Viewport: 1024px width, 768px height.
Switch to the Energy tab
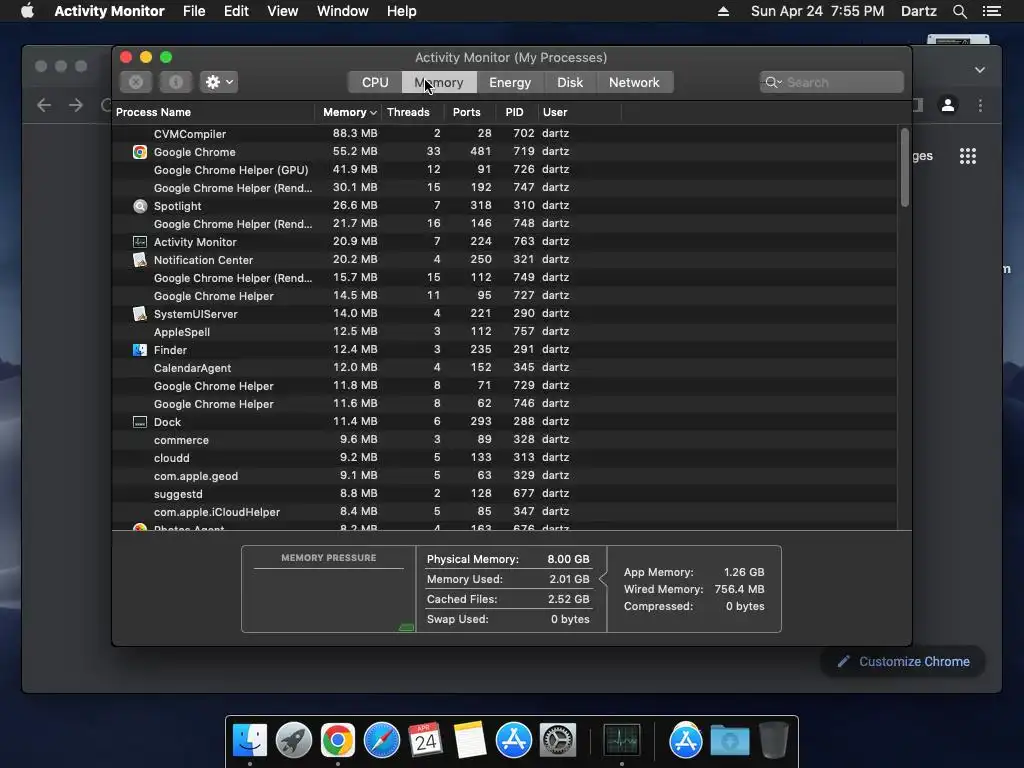point(510,82)
